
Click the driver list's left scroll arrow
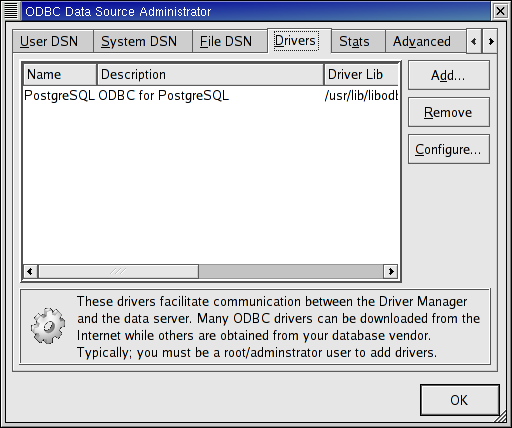(x=30, y=271)
